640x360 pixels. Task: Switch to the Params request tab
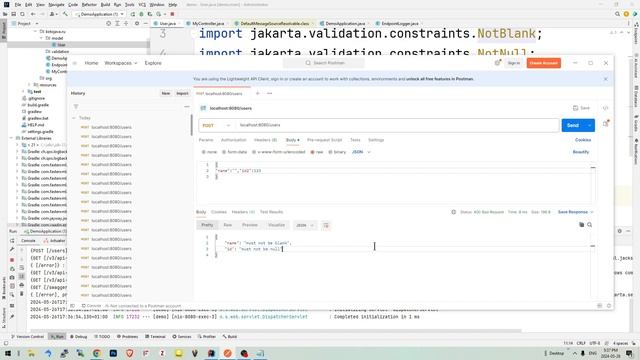coord(206,140)
